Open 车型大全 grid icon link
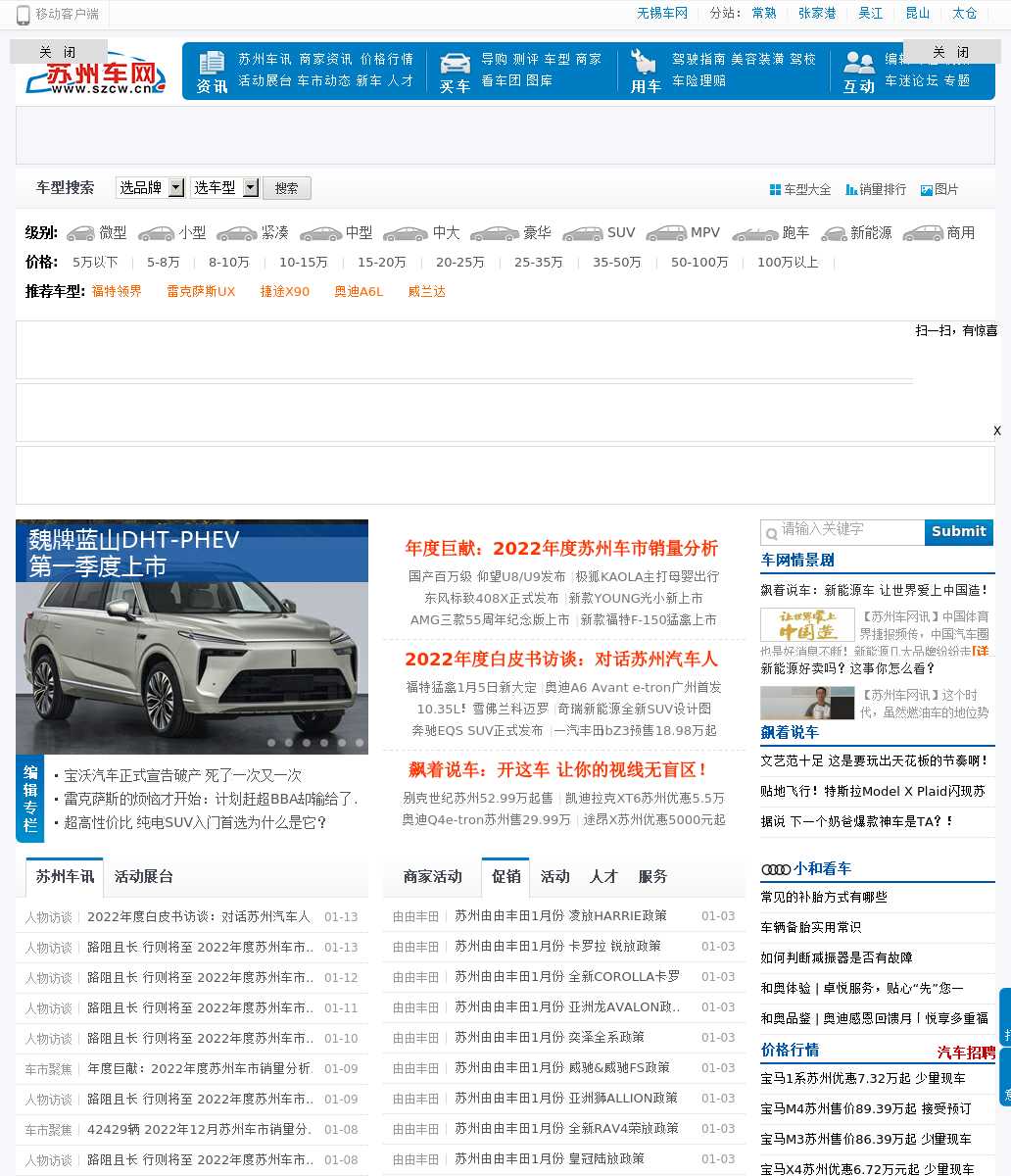This screenshot has height=1176, width=1011. [775, 190]
